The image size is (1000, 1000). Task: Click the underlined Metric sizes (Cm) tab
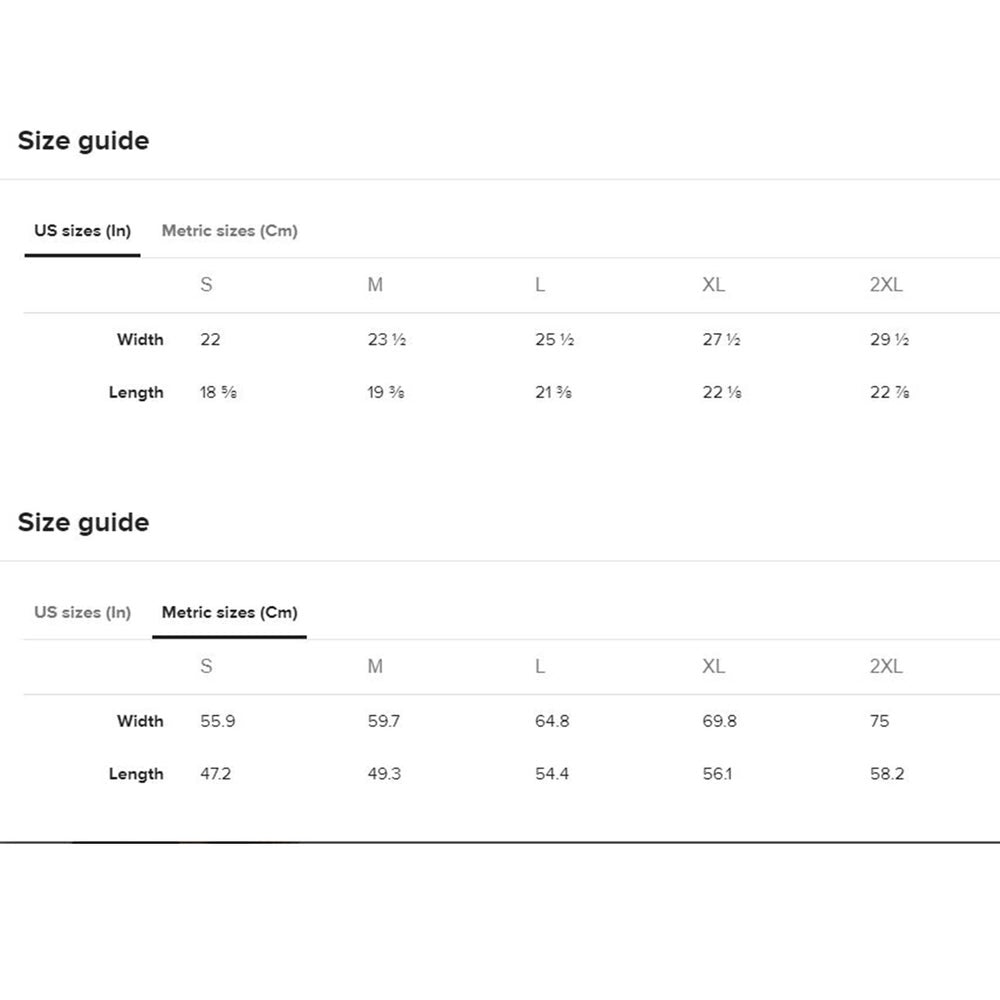[229, 612]
